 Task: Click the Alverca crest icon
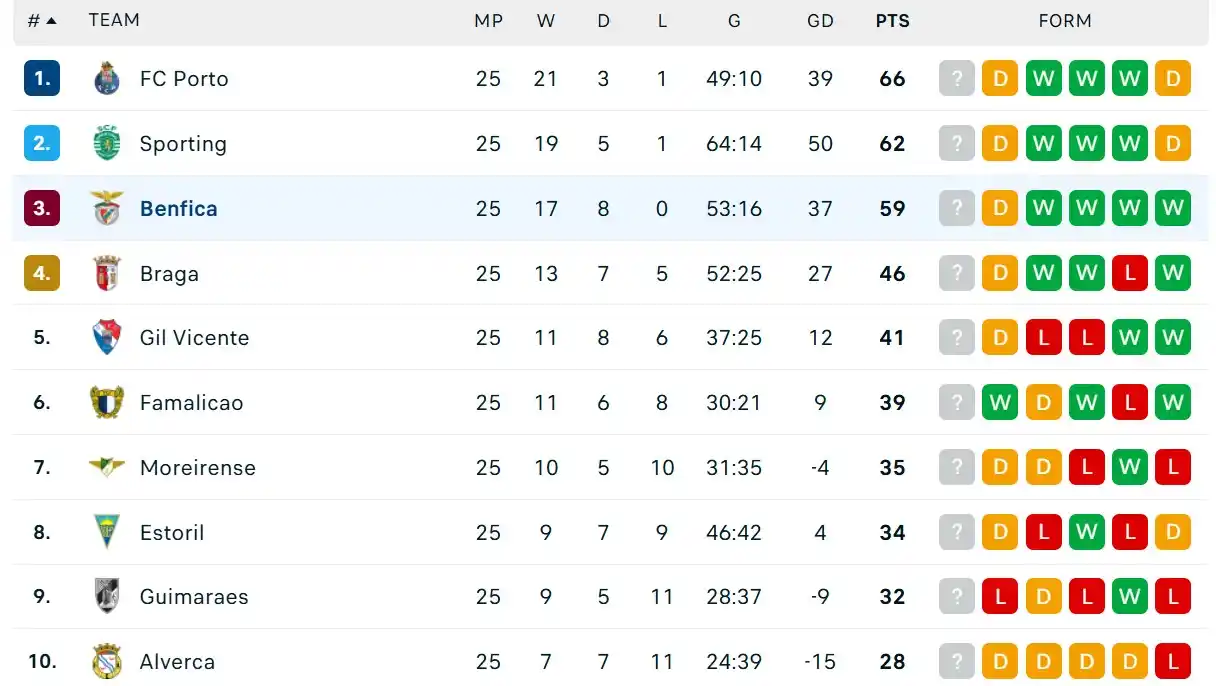point(107,661)
